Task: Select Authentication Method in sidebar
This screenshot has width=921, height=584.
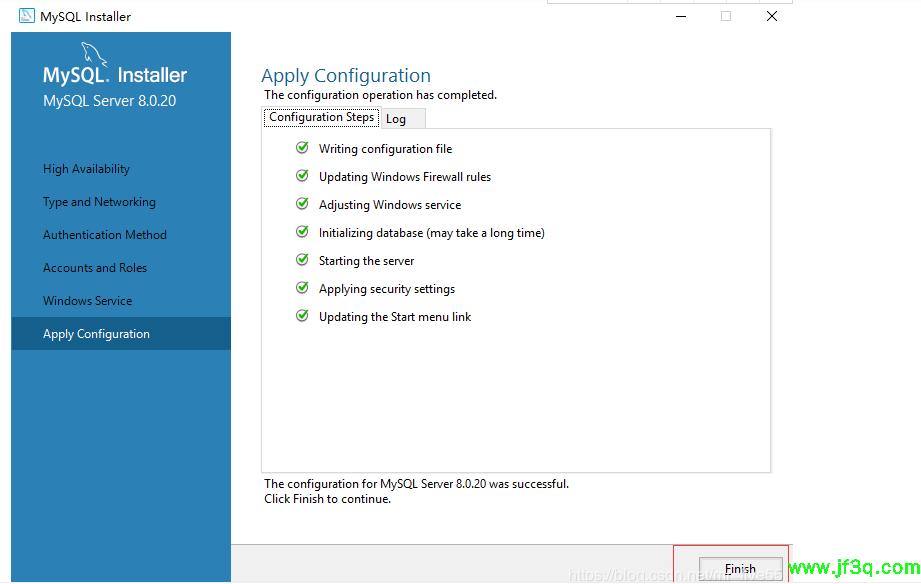Action: tap(105, 235)
